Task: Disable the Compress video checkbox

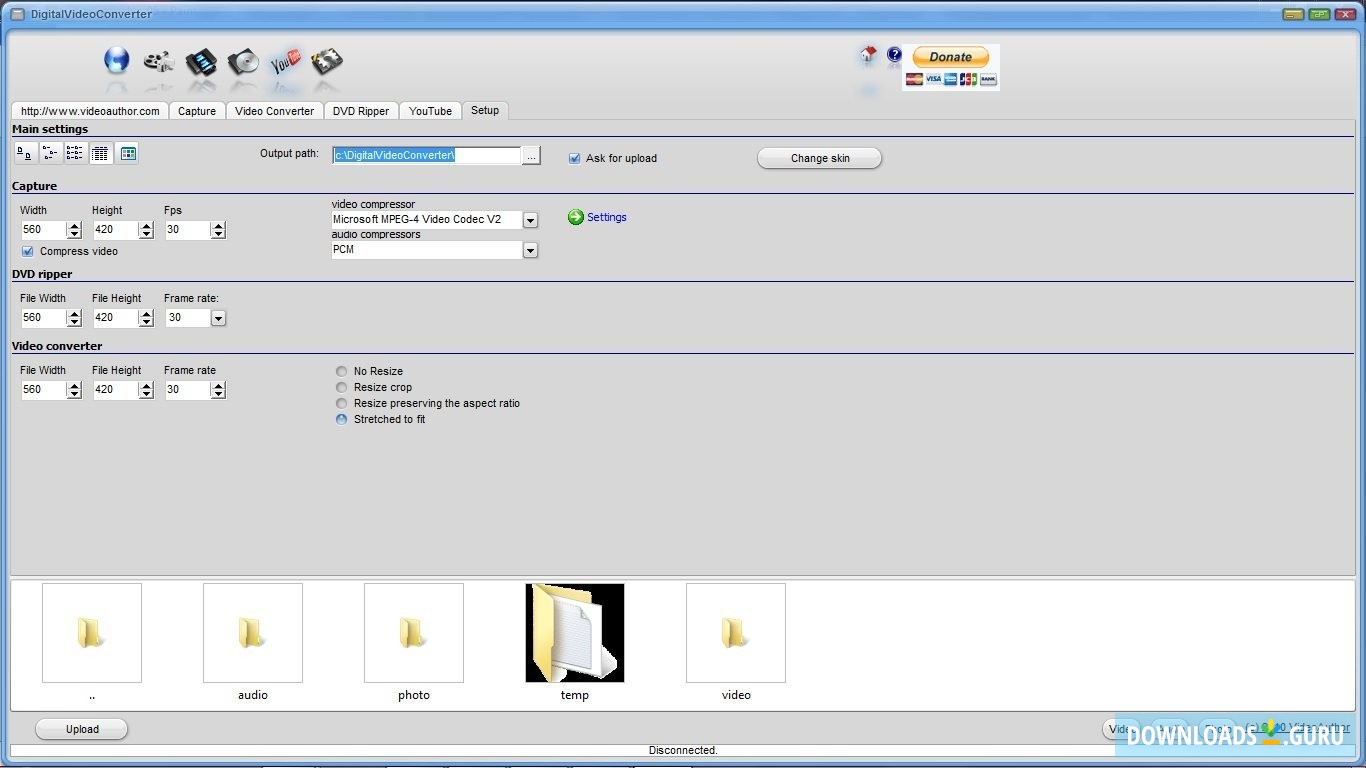Action: click(x=26, y=251)
